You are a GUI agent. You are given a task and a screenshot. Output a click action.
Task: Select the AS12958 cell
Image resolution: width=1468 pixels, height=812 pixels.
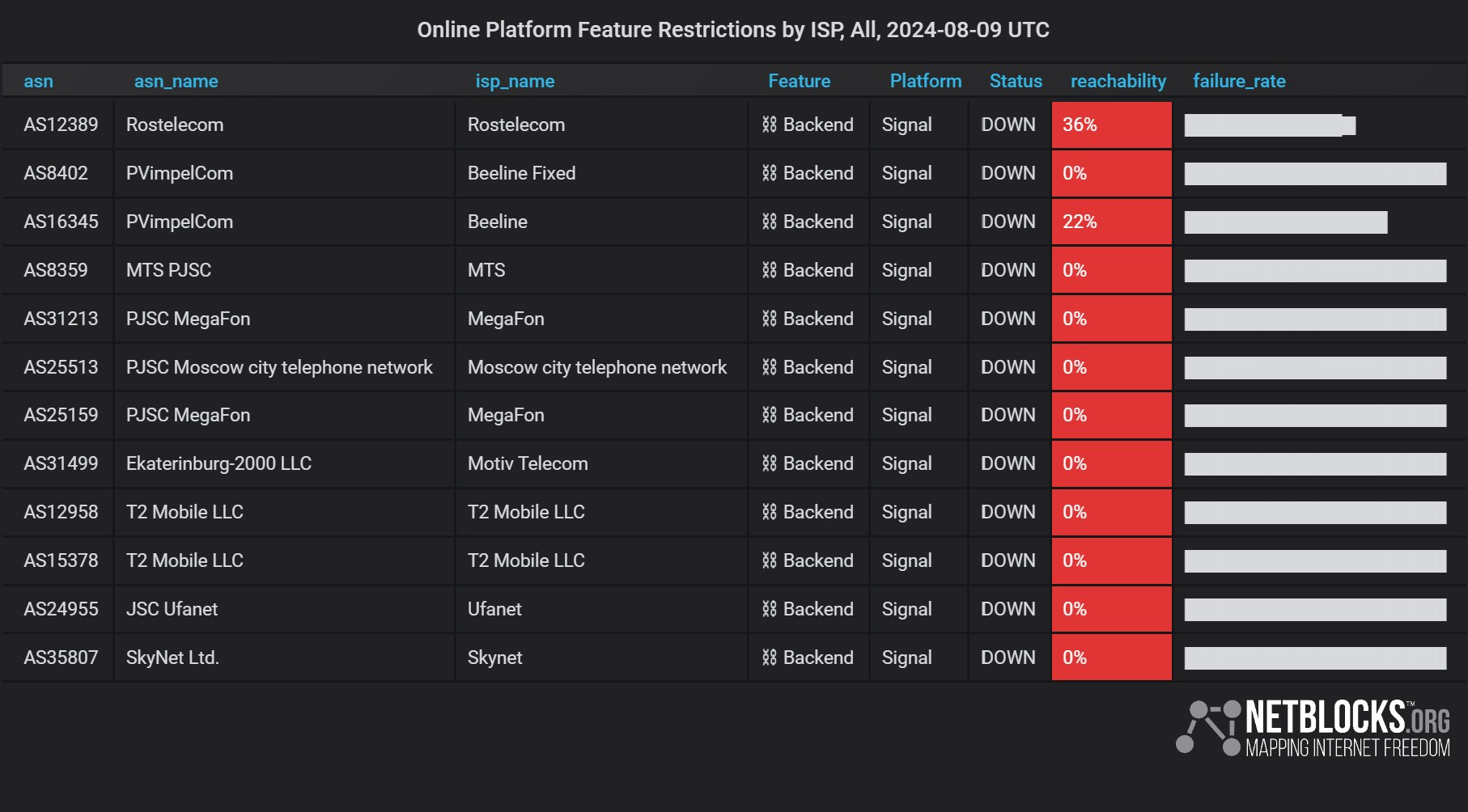click(57, 512)
